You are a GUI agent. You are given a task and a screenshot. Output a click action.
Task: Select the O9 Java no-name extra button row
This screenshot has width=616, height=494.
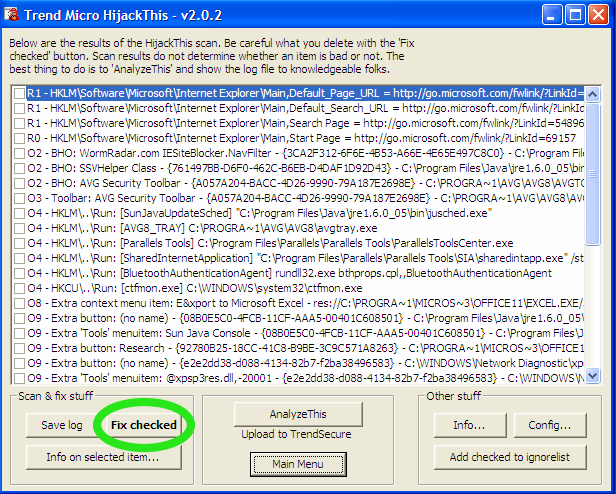[x=305, y=318]
